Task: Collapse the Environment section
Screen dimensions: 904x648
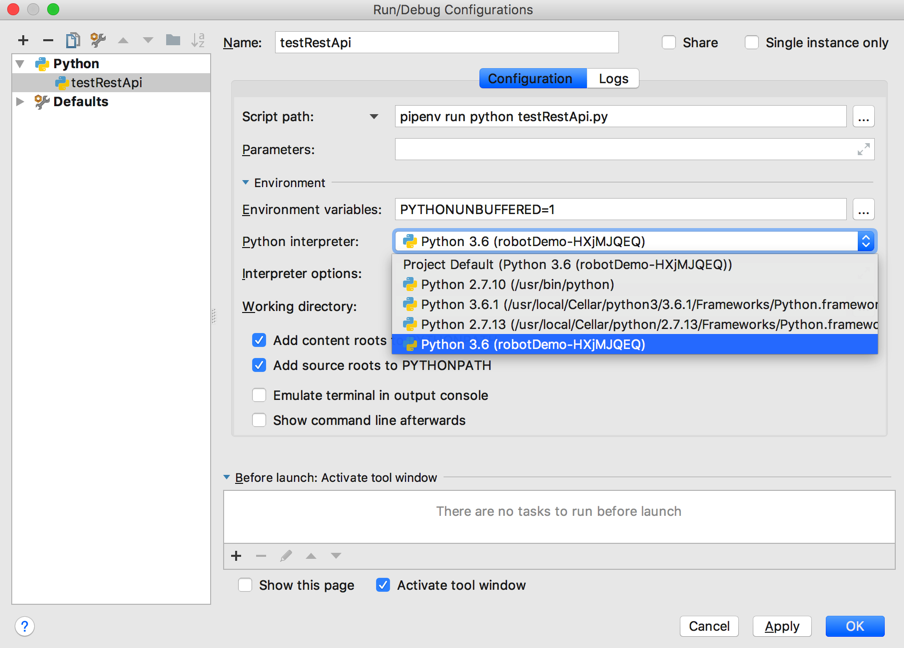Action: pos(246,183)
